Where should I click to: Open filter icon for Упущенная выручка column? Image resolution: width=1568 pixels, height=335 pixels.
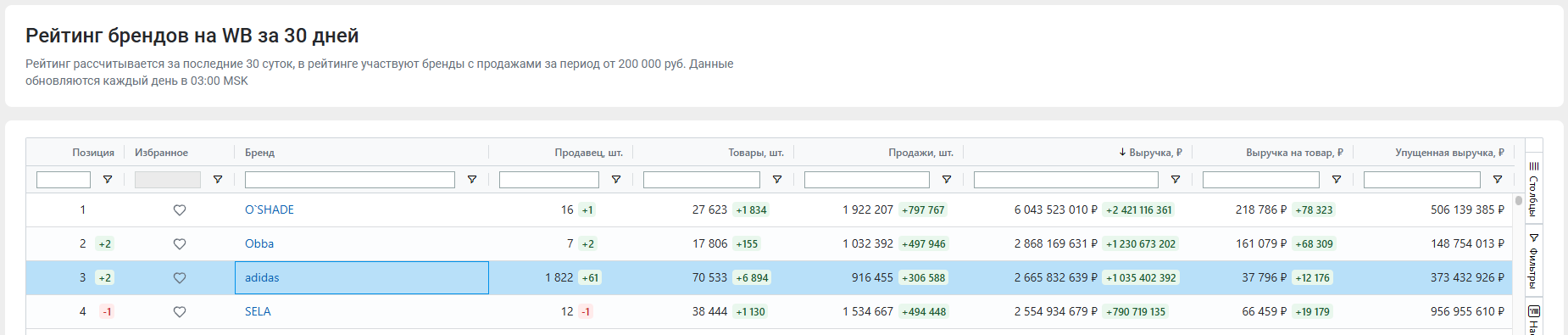[1498, 180]
